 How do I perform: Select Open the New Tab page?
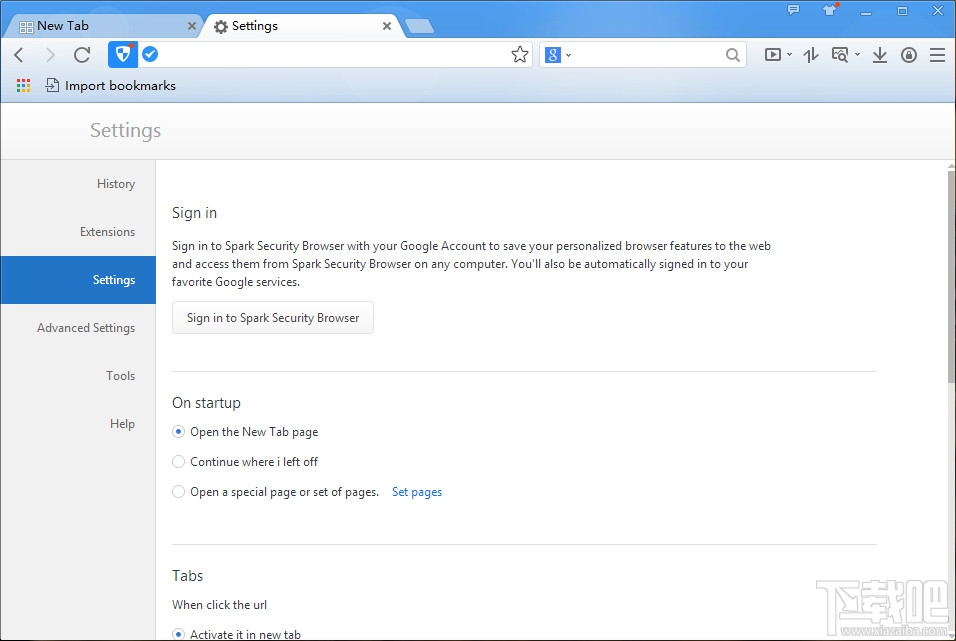point(178,431)
